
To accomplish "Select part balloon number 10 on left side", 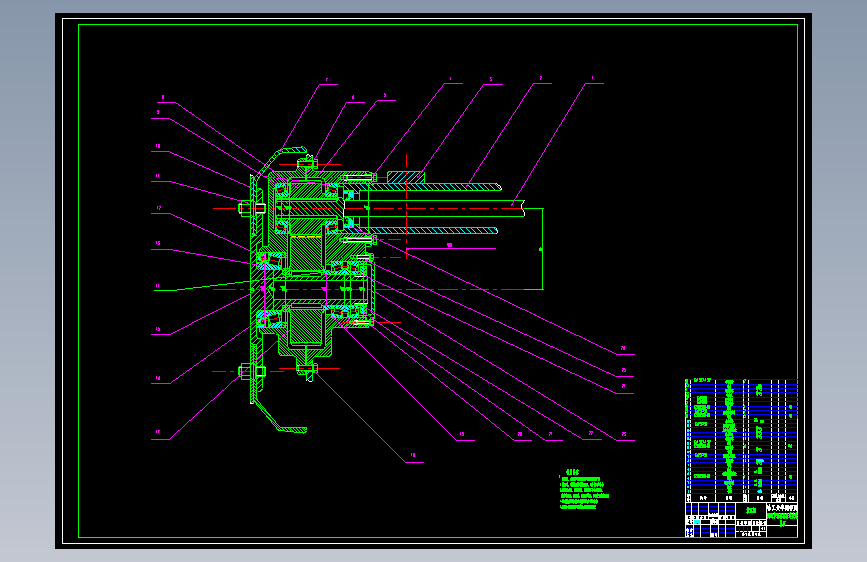I will (158, 146).
